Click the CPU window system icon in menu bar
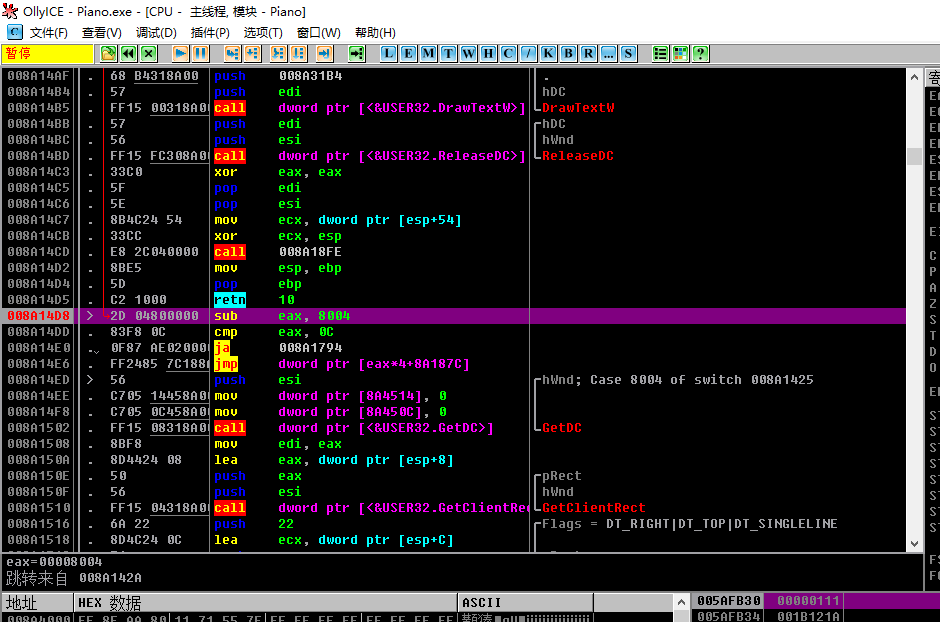 tap(14, 32)
